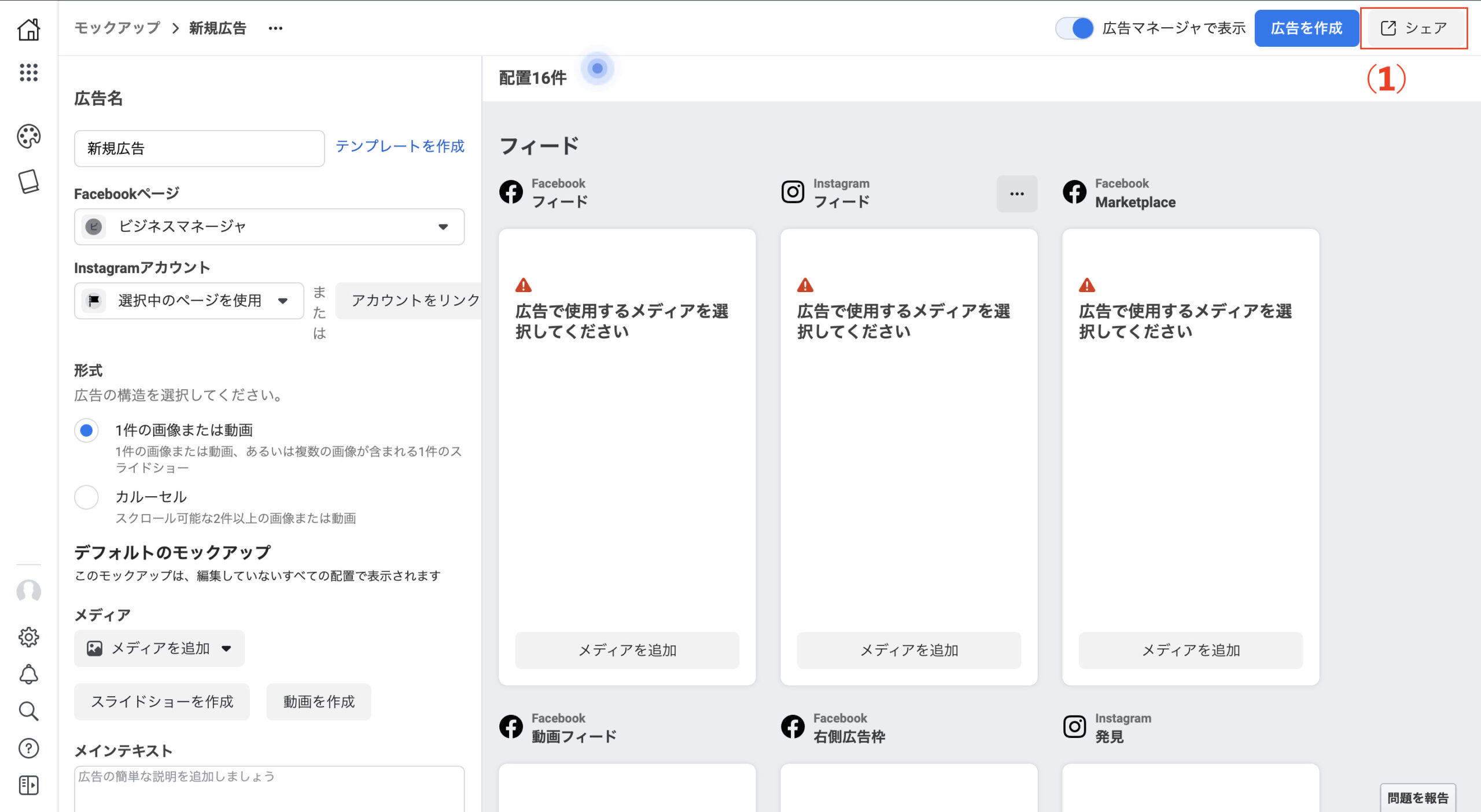
Task: Click the モックアップ breadcrumb item
Action: pyautogui.click(x=117, y=28)
